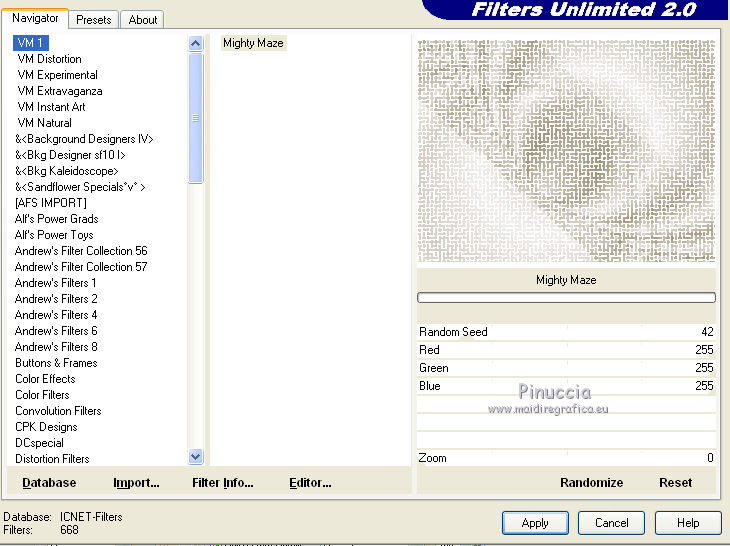The image size is (730, 546).
Task: Select VM Extravaganza category
Action: tap(60, 91)
